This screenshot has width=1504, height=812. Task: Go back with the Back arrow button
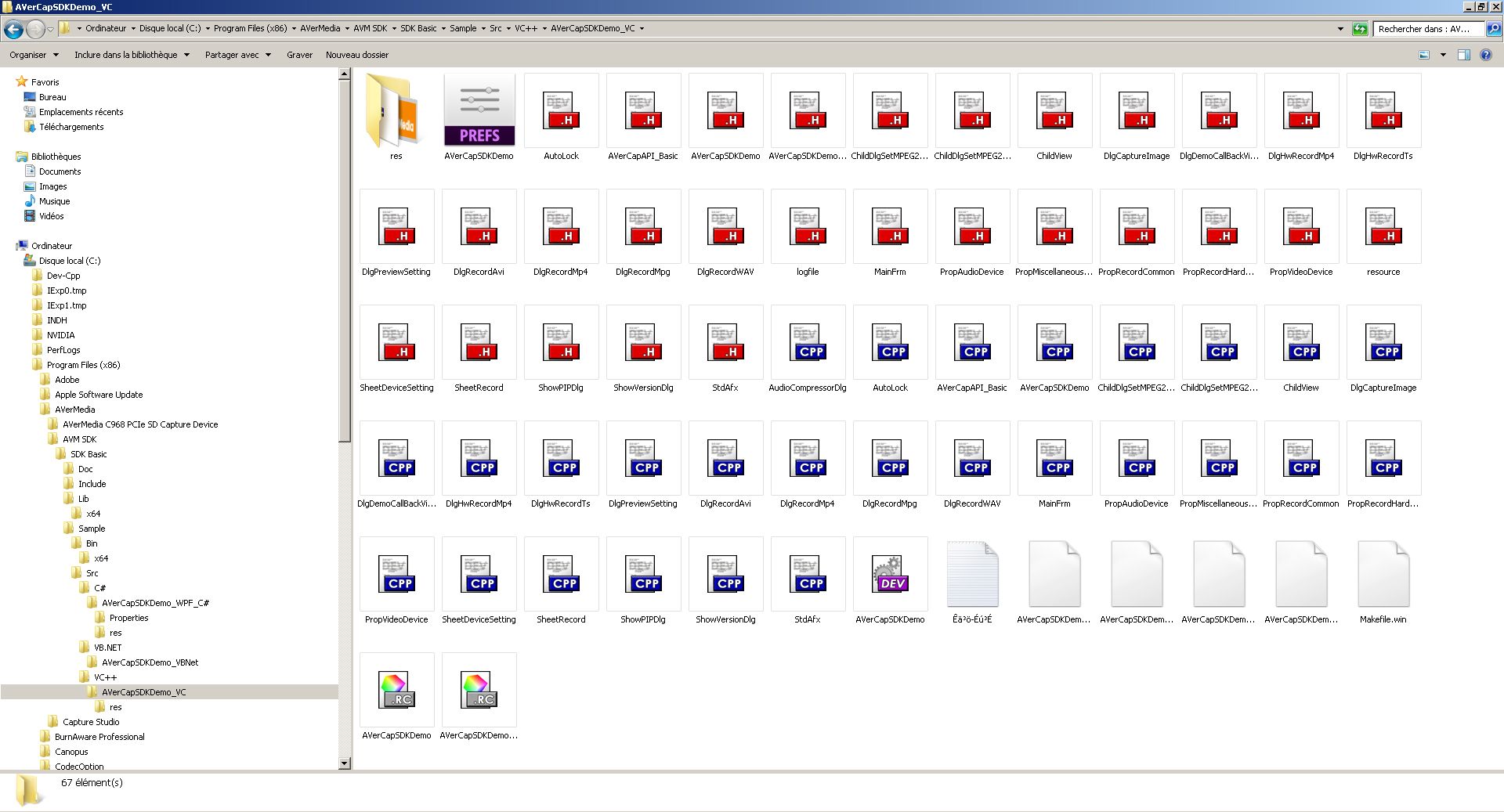tap(13, 29)
